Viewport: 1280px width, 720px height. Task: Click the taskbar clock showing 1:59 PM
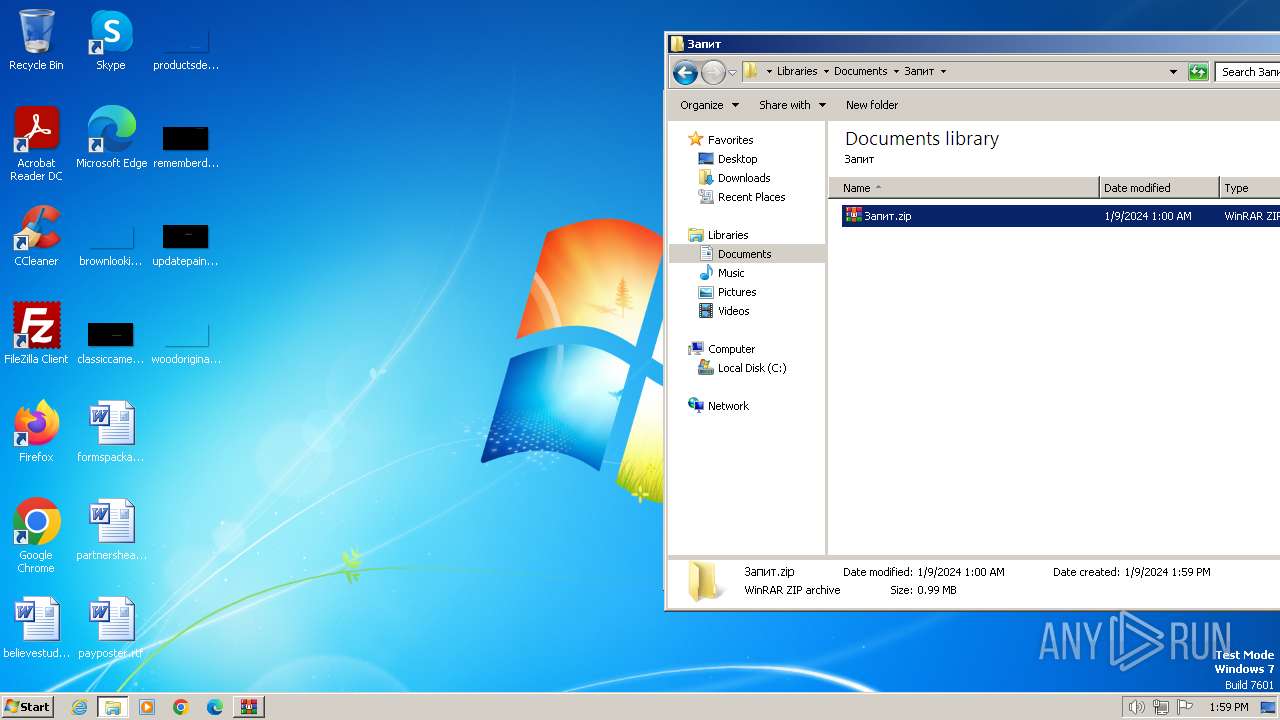[x=1228, y=707]
